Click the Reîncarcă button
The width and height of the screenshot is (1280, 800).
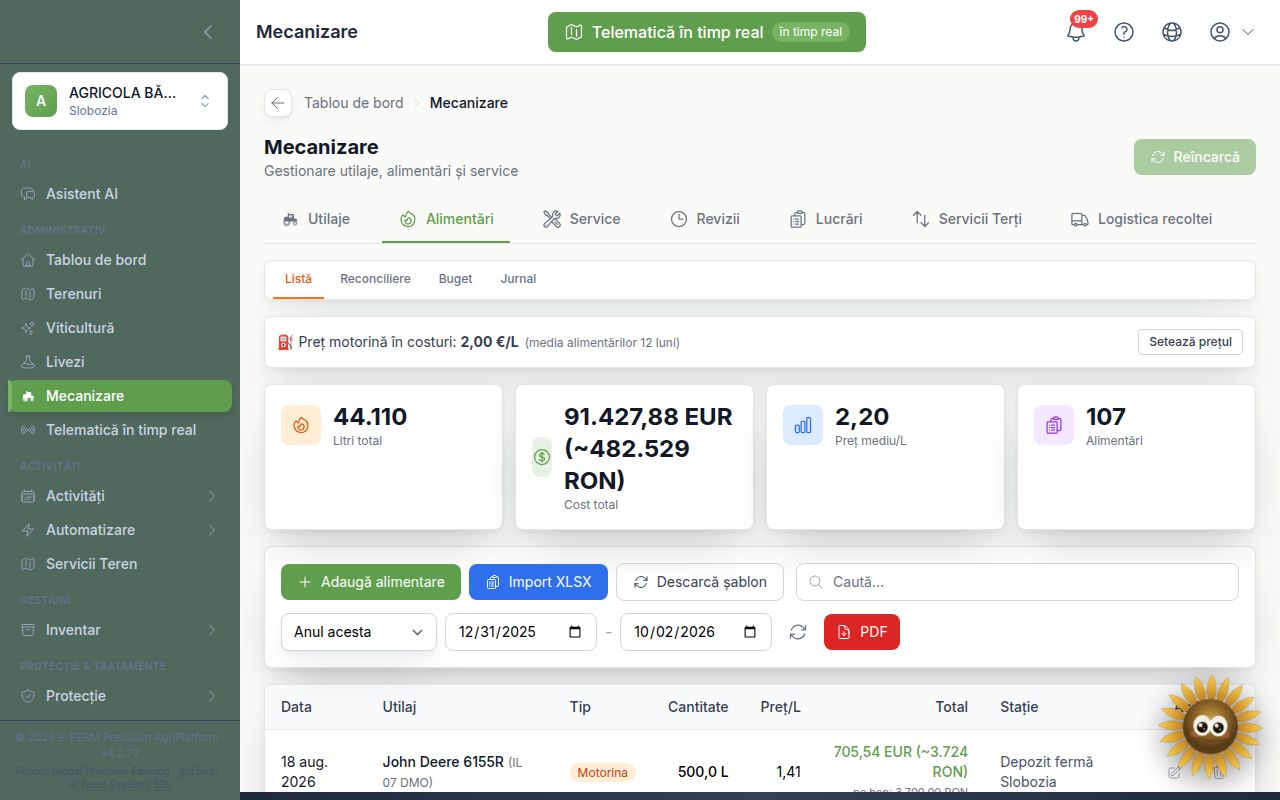point(1195,157)
